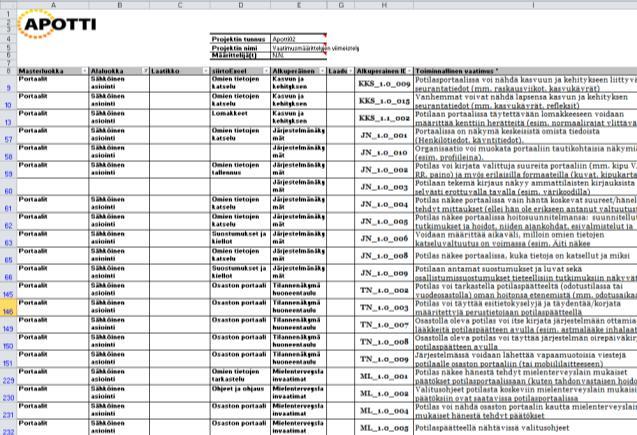Viewport: 637px width, 435px height.
Task: Select column C header
Action: pos(180,5)
